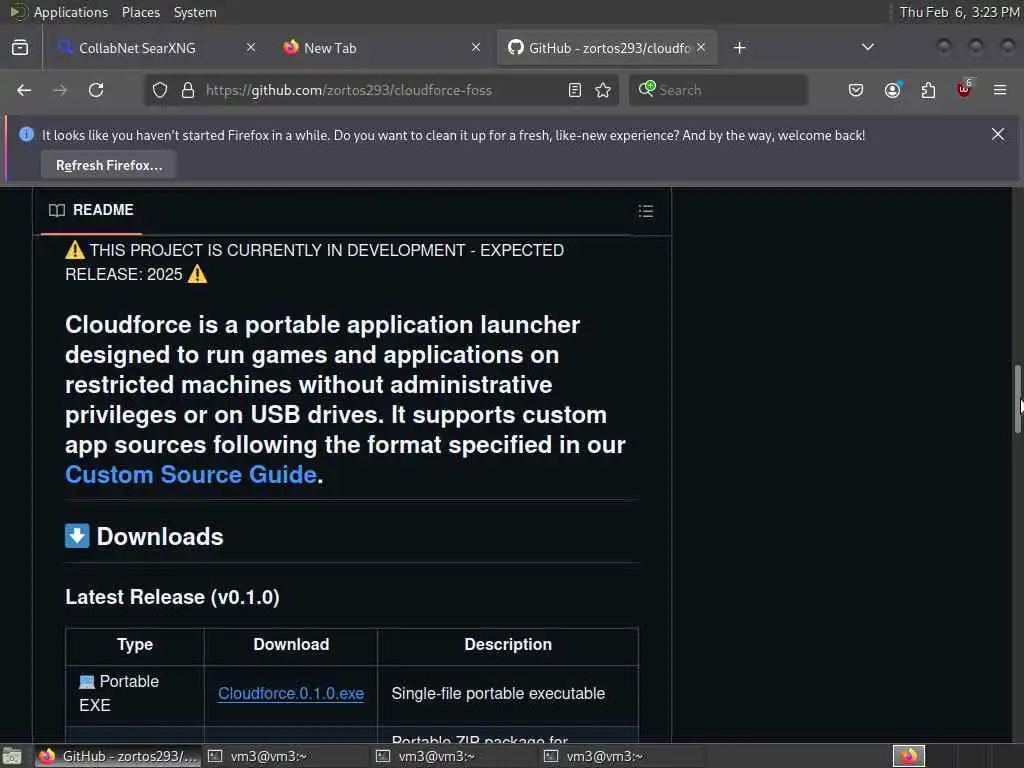Click the clock showing Thu Feb 6, 3:23 PM

[x=959, y=12]
